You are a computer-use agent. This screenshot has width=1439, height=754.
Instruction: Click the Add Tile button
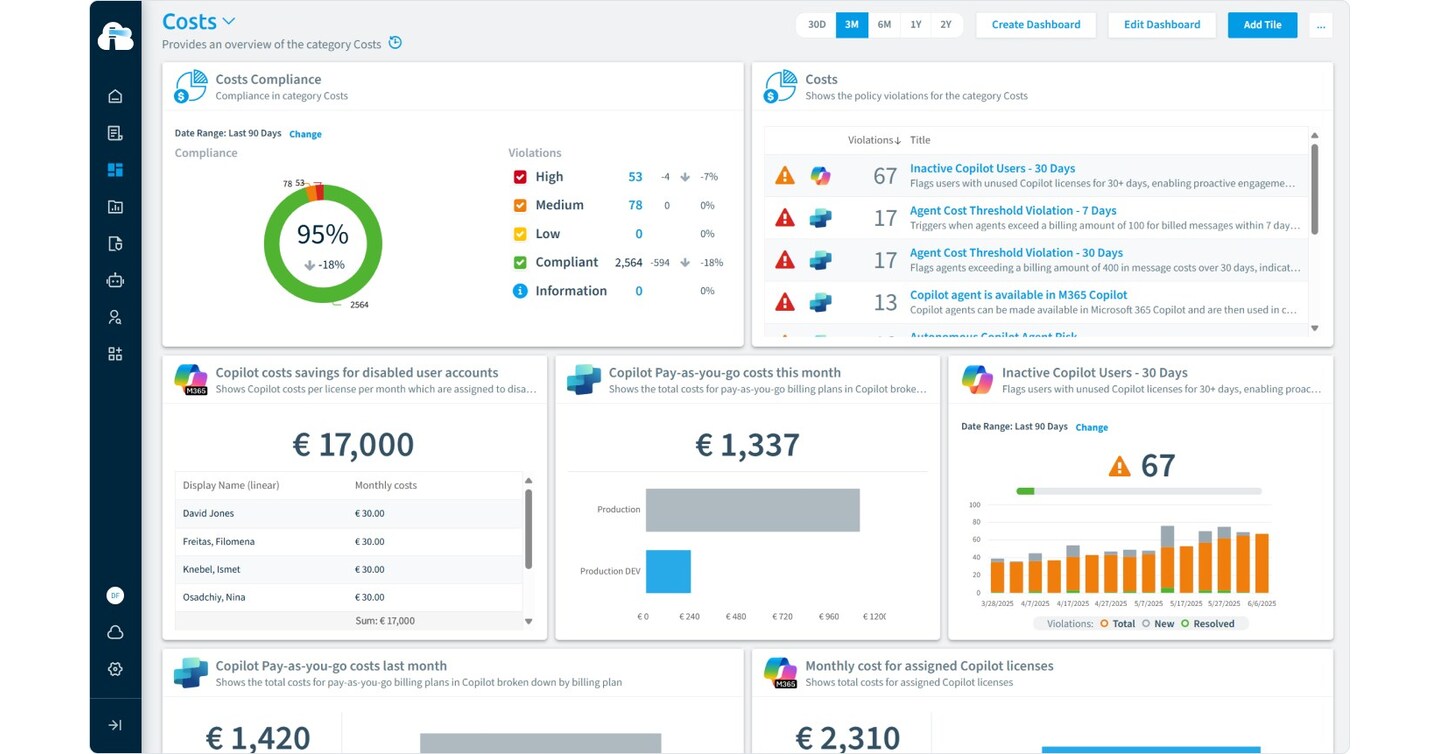pyautogui.click(x=1262, y=25)
